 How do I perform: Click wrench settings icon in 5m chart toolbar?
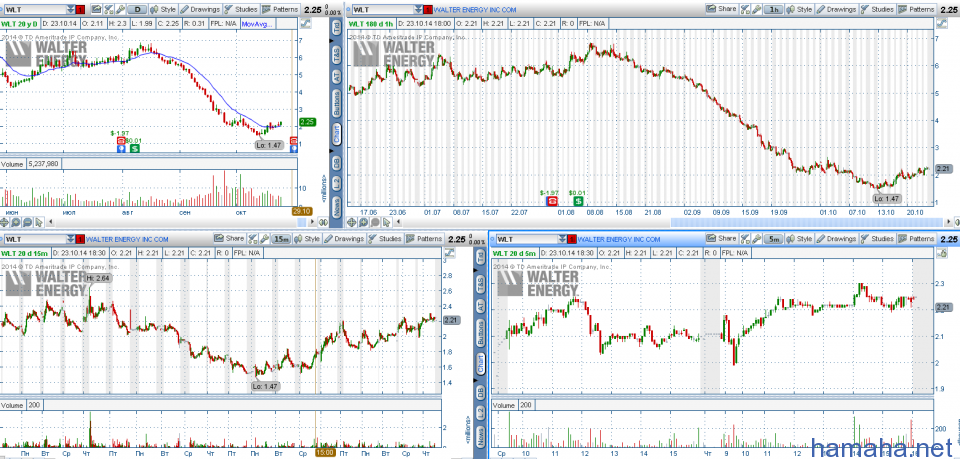(x=757, y=239)
